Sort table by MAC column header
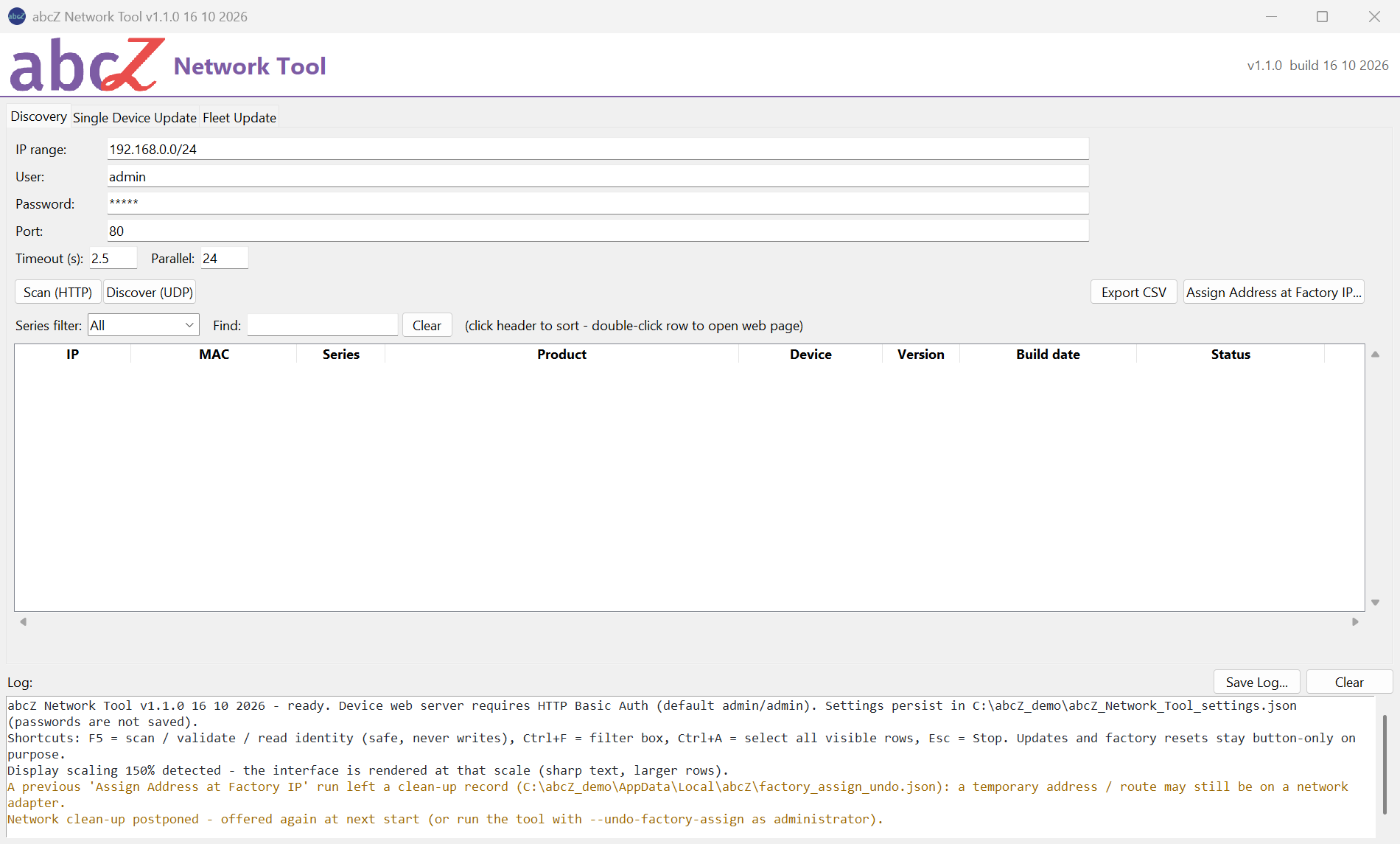Screen dimensions: 1400x844 pos(214,354)
